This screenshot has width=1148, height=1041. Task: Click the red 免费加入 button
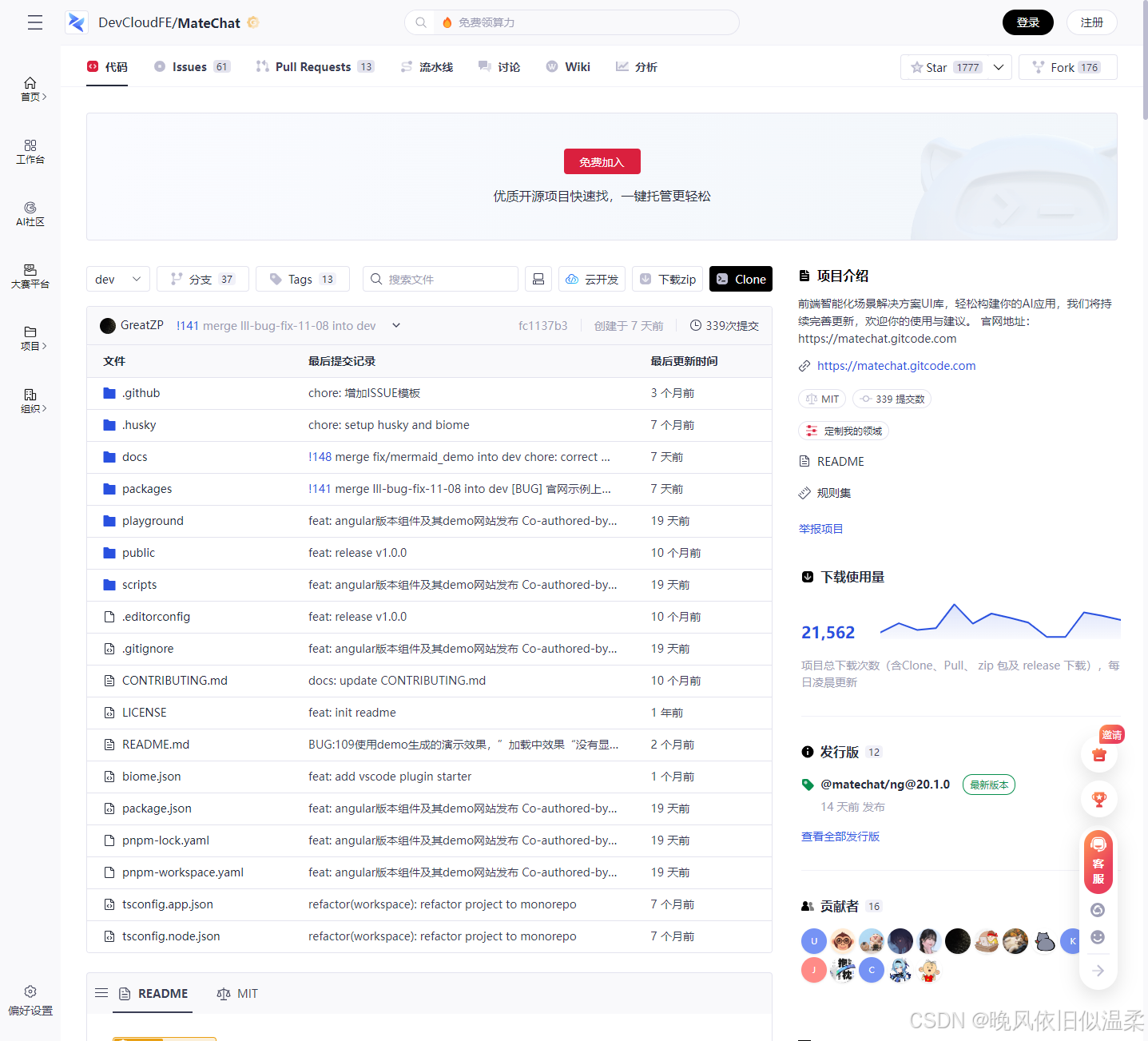pos(602,161)
